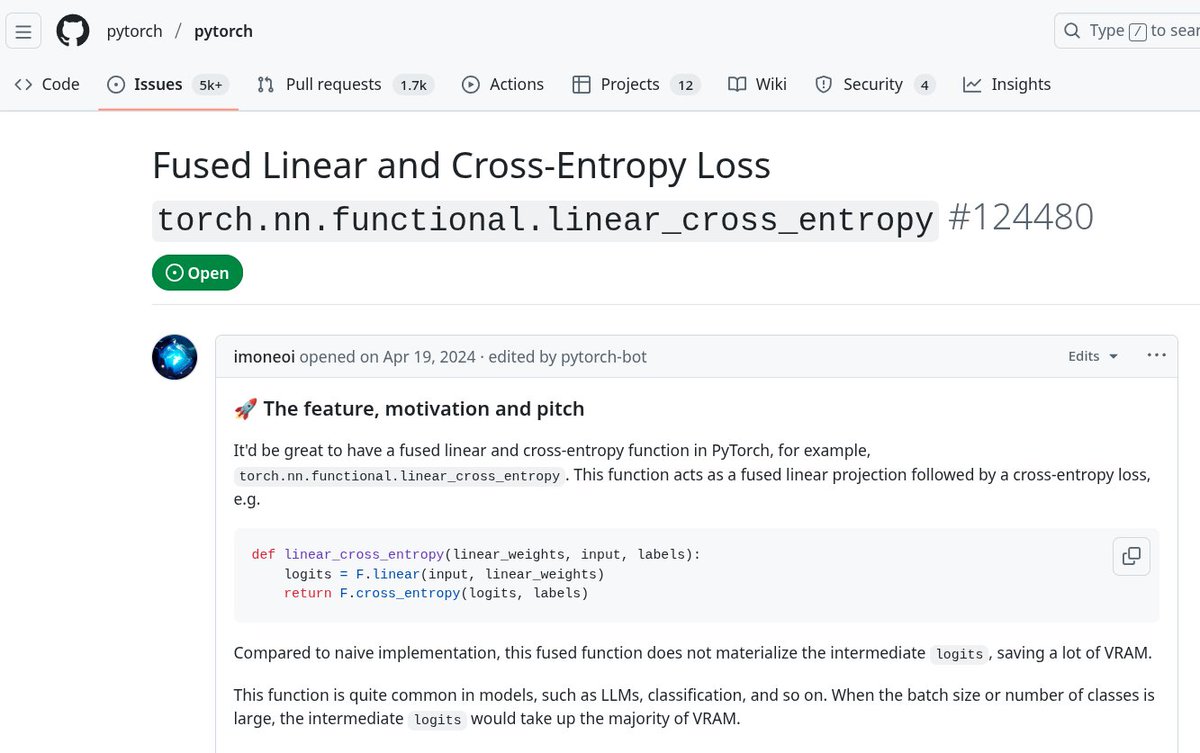The height and width of the screenshot is (753, 1200).
Task: Click the pytorch repository breadcrumb link
Action: click(x=222, y=30)
